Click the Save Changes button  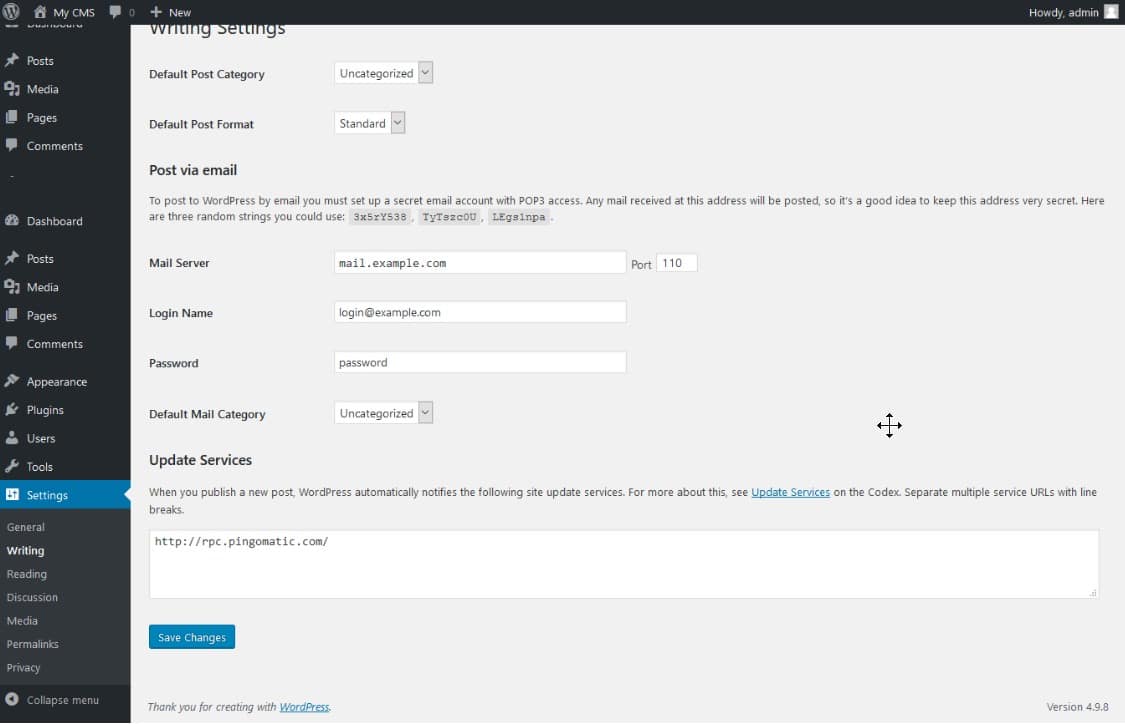click(x=191, y=636)
